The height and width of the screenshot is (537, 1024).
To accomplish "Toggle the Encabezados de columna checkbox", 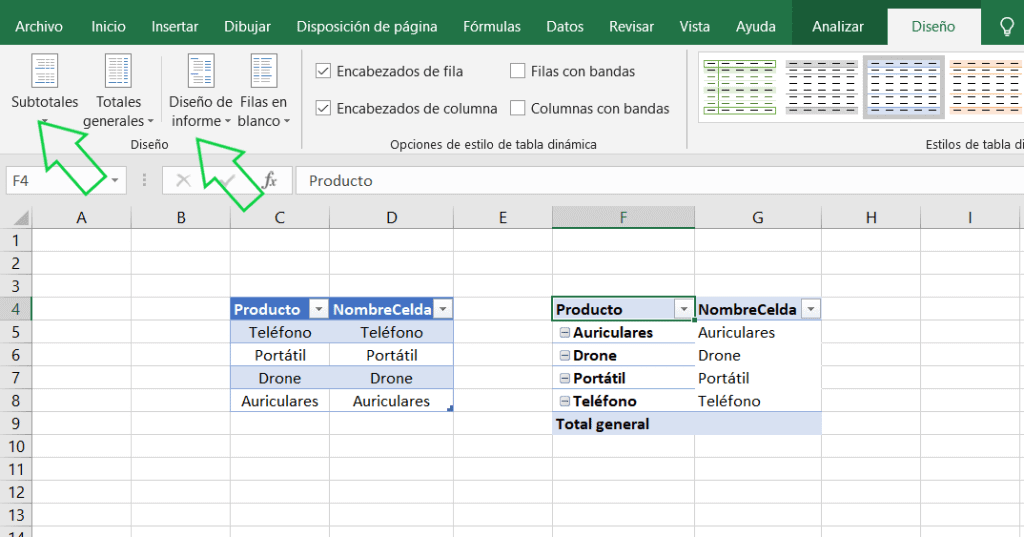I will tap(323, 108).
